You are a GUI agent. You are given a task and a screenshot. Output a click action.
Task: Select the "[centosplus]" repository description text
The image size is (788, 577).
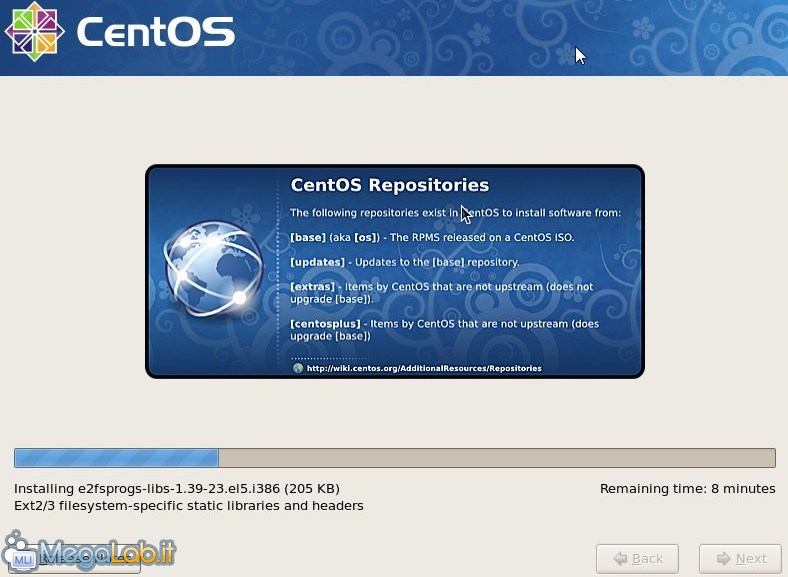[445, 330]
